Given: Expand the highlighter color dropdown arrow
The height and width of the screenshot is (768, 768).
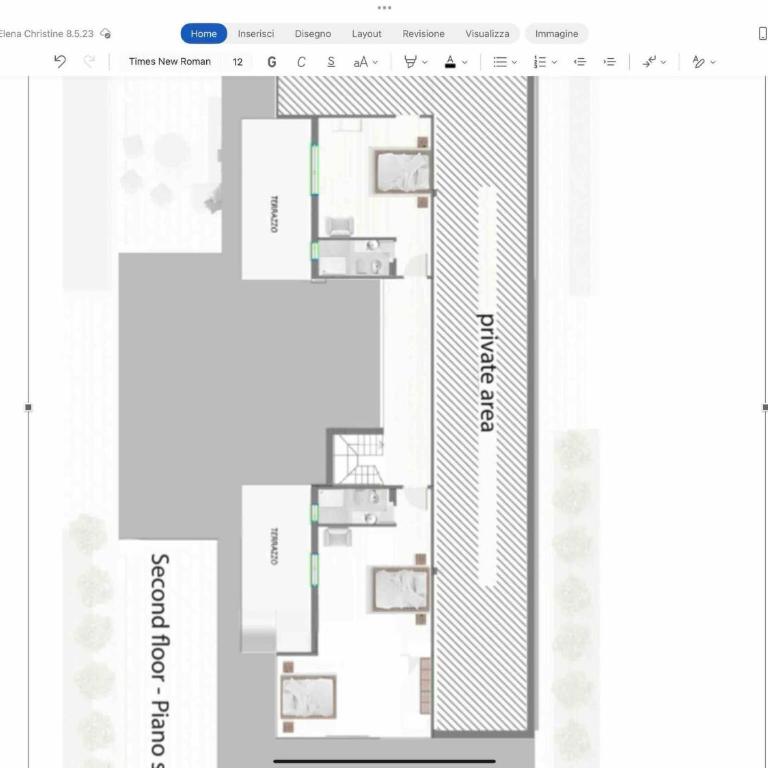Looking at the screenshot, I should [x=425, y=62].
